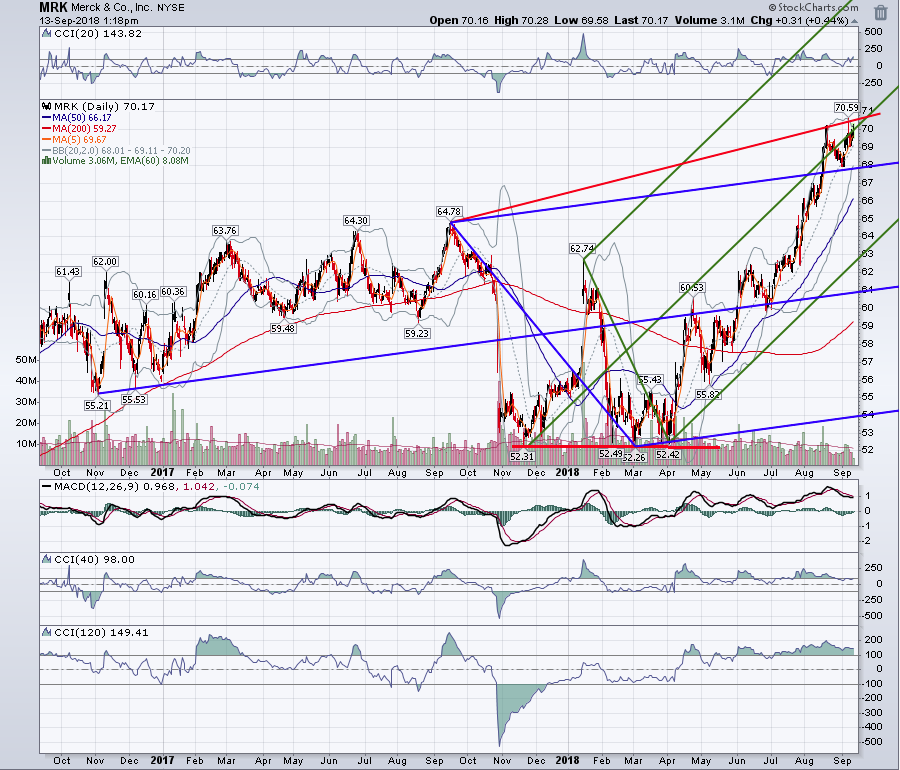The height and width of the screenshot is (770, 900).
Task: Click the area-chart icon beside CCI(120)
Action: click(x=46, y=633)
